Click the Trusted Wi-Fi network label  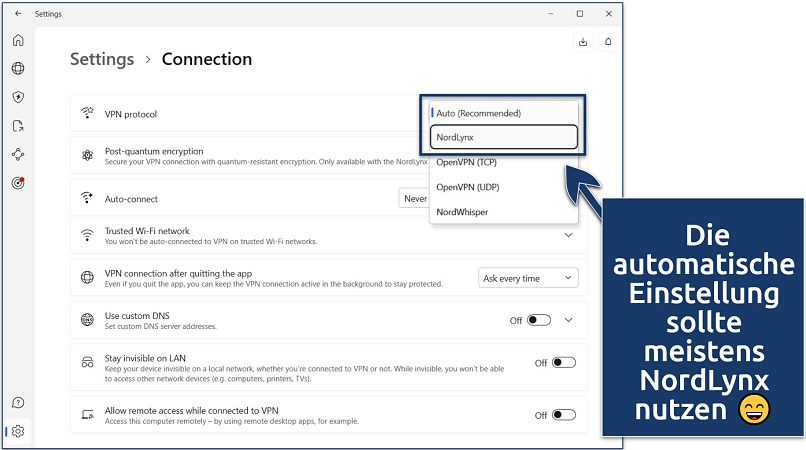pyautogui.click(x=147, y=231)
